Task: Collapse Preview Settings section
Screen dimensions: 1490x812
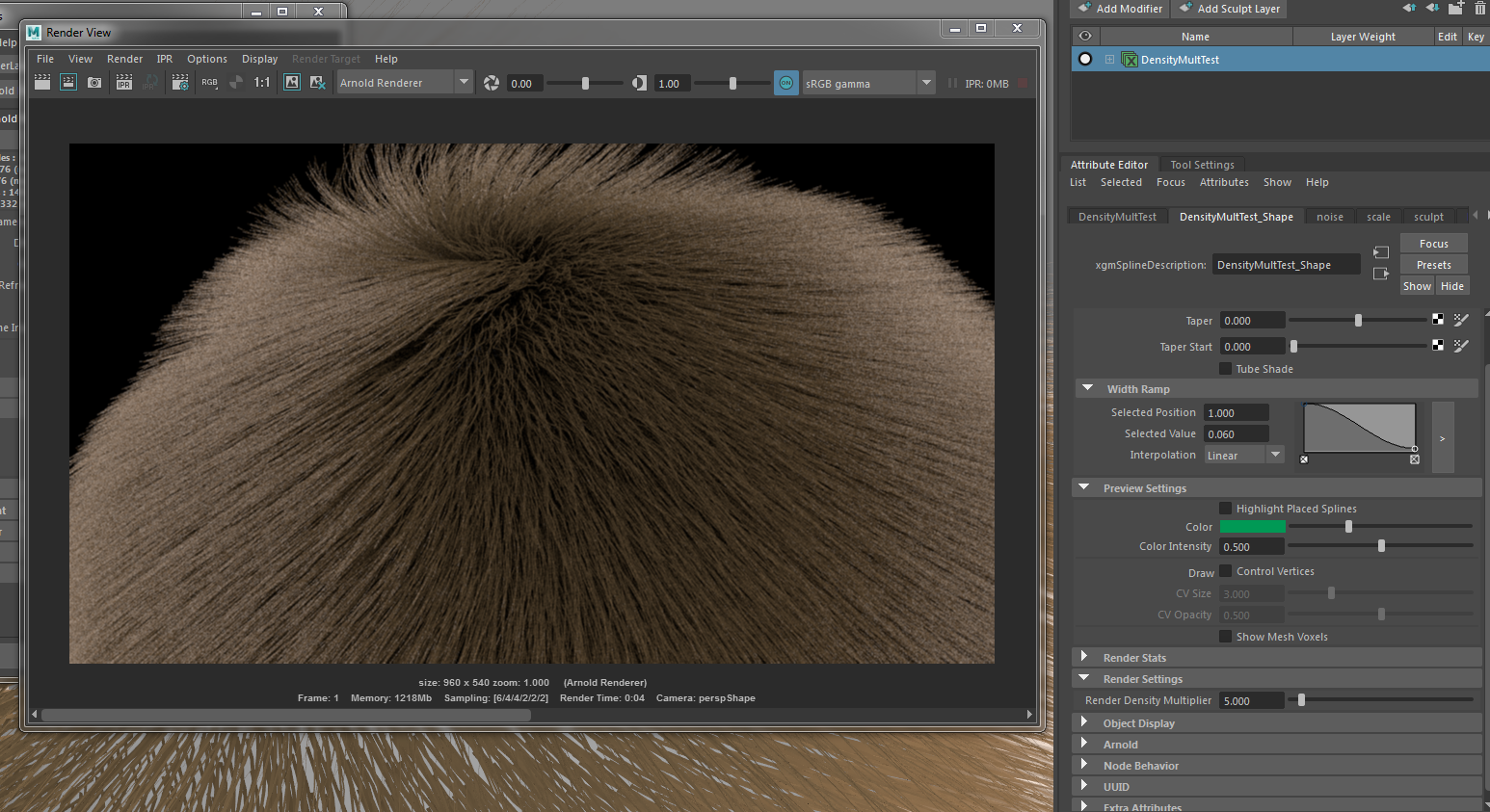Action: coord(1084,487)
